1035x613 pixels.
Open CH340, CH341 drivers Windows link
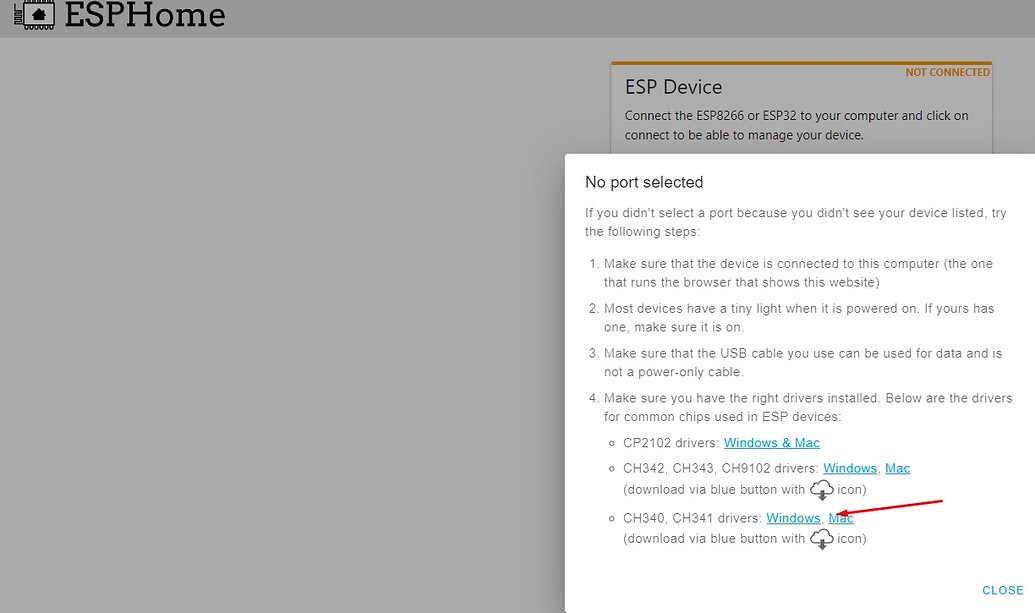point(793,518)
